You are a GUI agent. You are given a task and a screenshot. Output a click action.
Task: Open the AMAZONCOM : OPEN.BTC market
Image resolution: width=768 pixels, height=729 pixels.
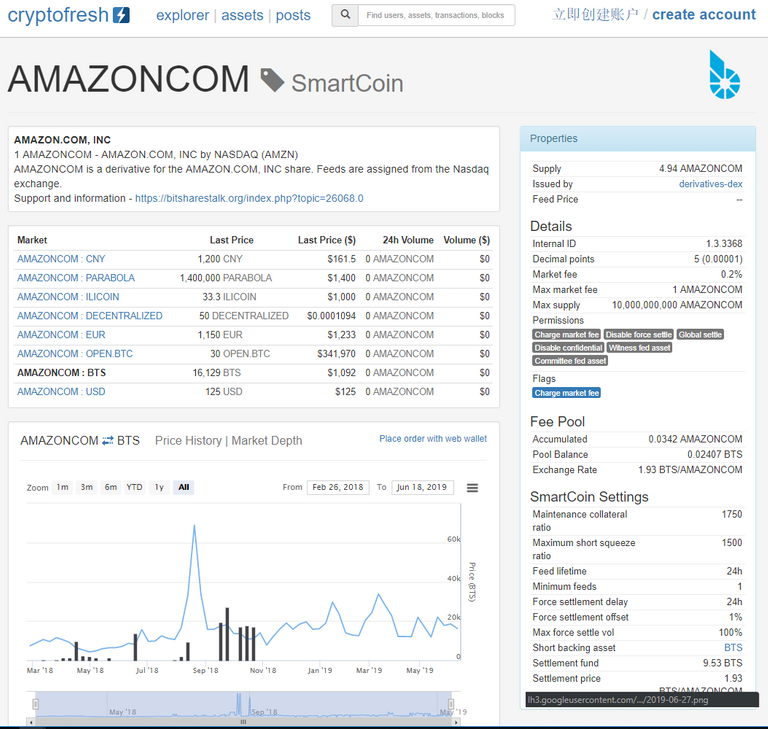coord(75,354)
